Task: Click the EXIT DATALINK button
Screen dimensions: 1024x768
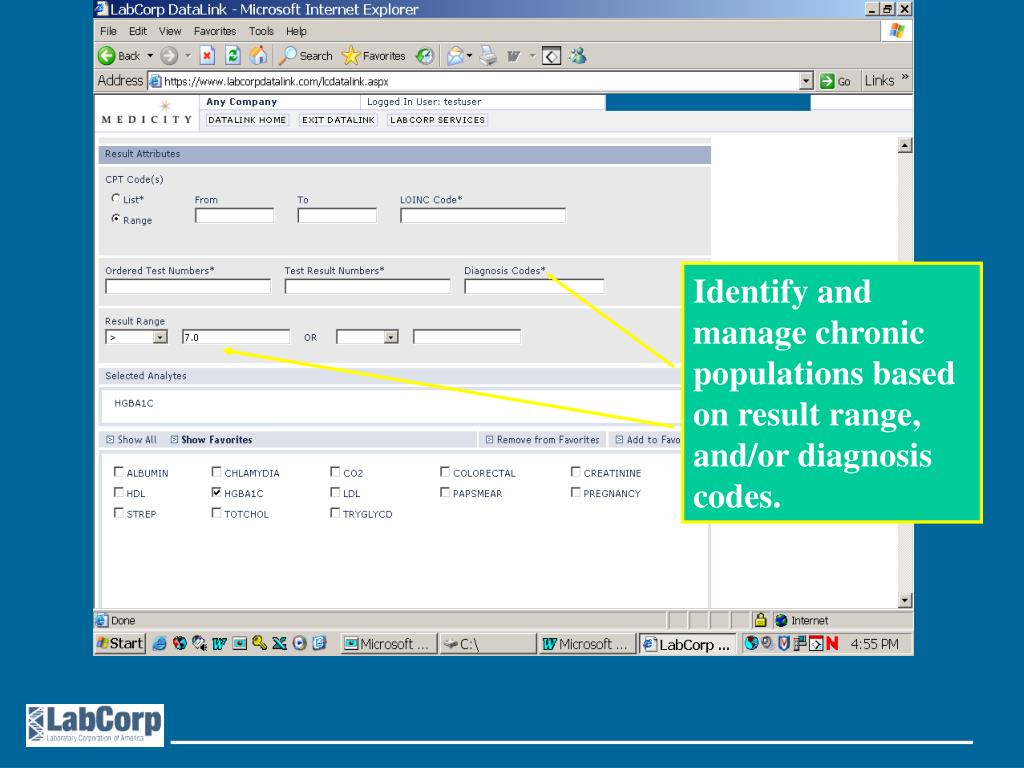Action: [338, 120]
